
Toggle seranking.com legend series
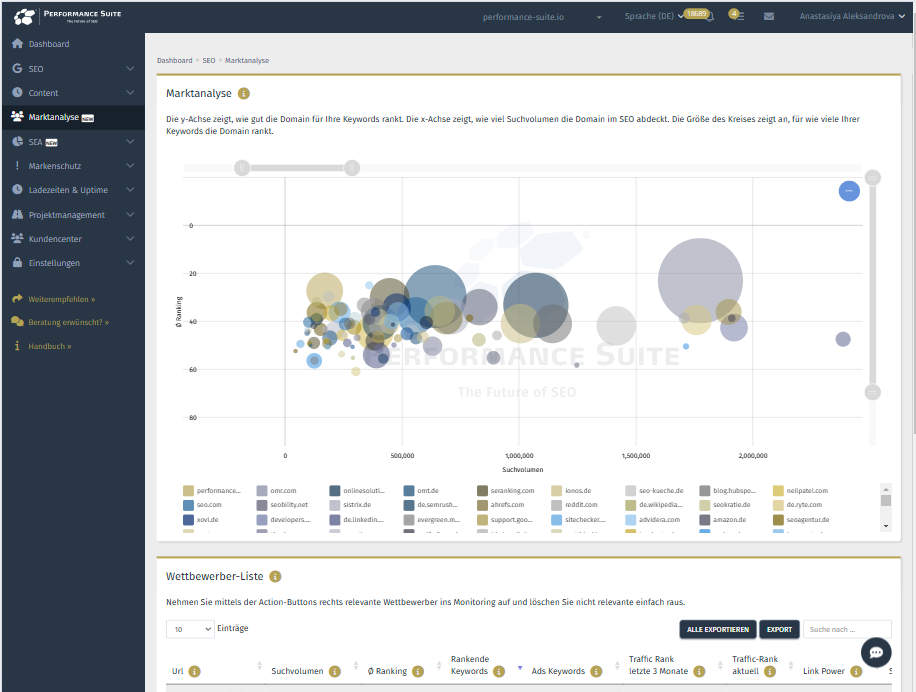point(506,491)
